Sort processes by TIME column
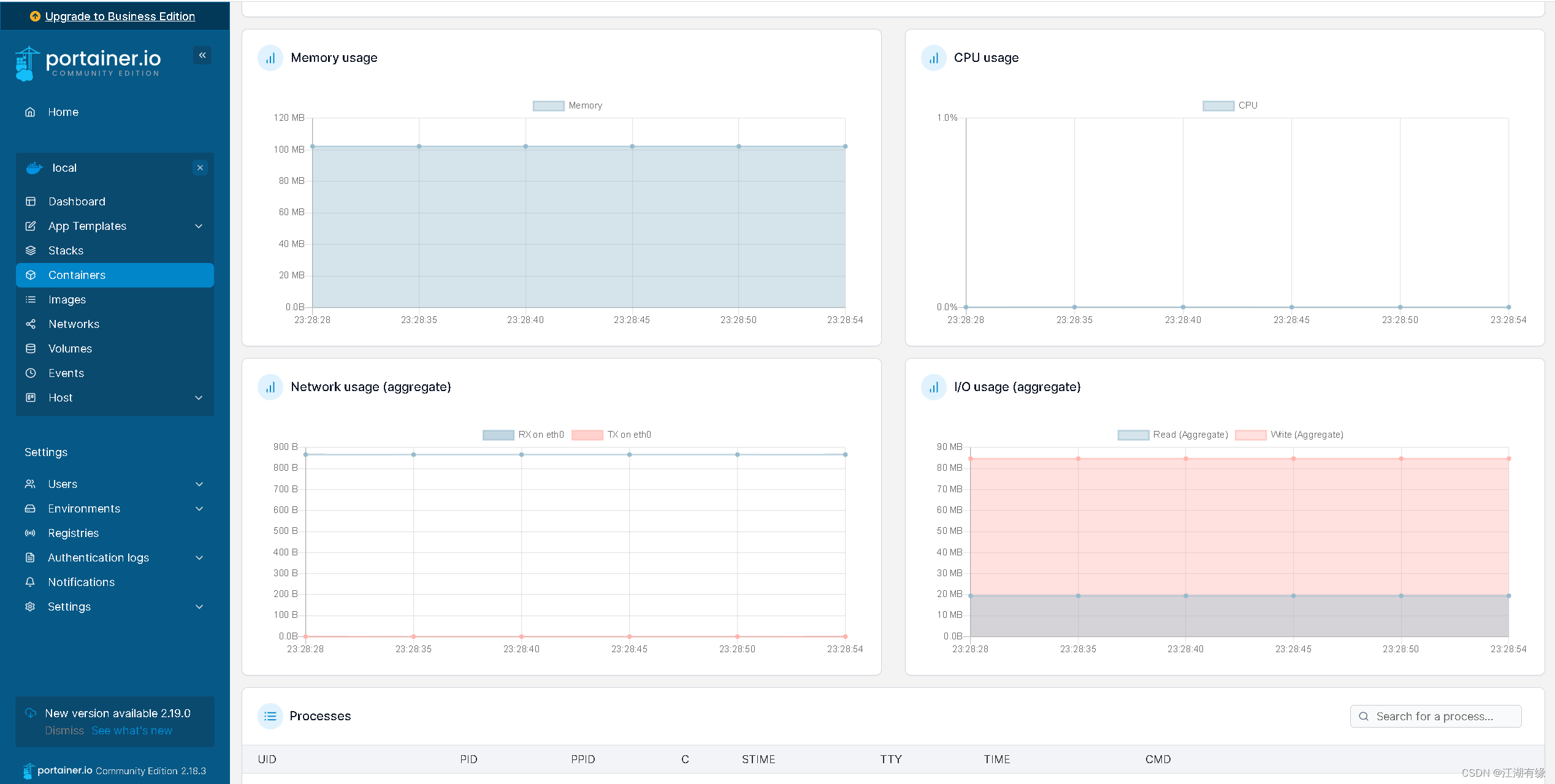 [x=997, y=759]
